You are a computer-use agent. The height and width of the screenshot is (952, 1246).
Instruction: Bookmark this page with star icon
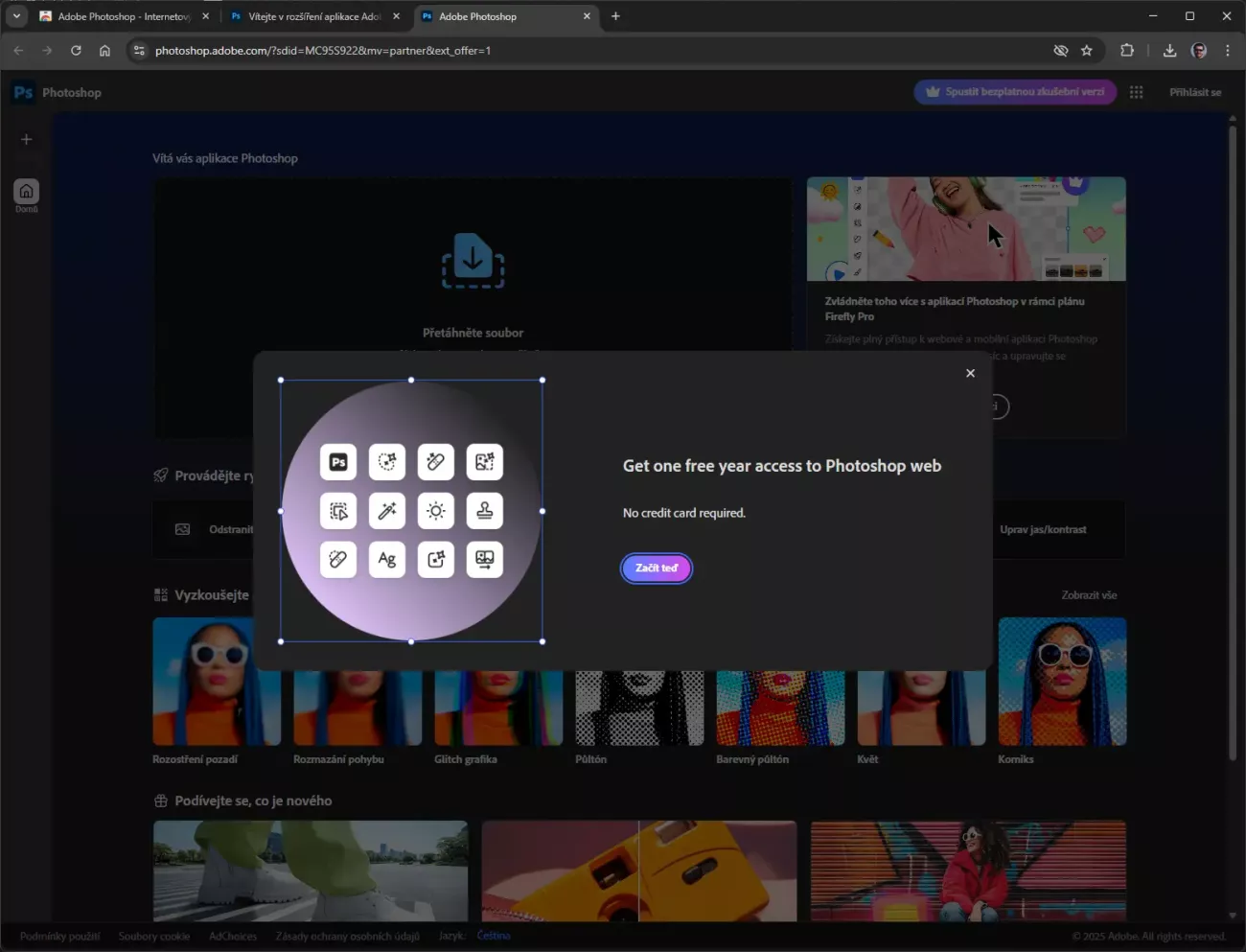(x=1087, y=51)
